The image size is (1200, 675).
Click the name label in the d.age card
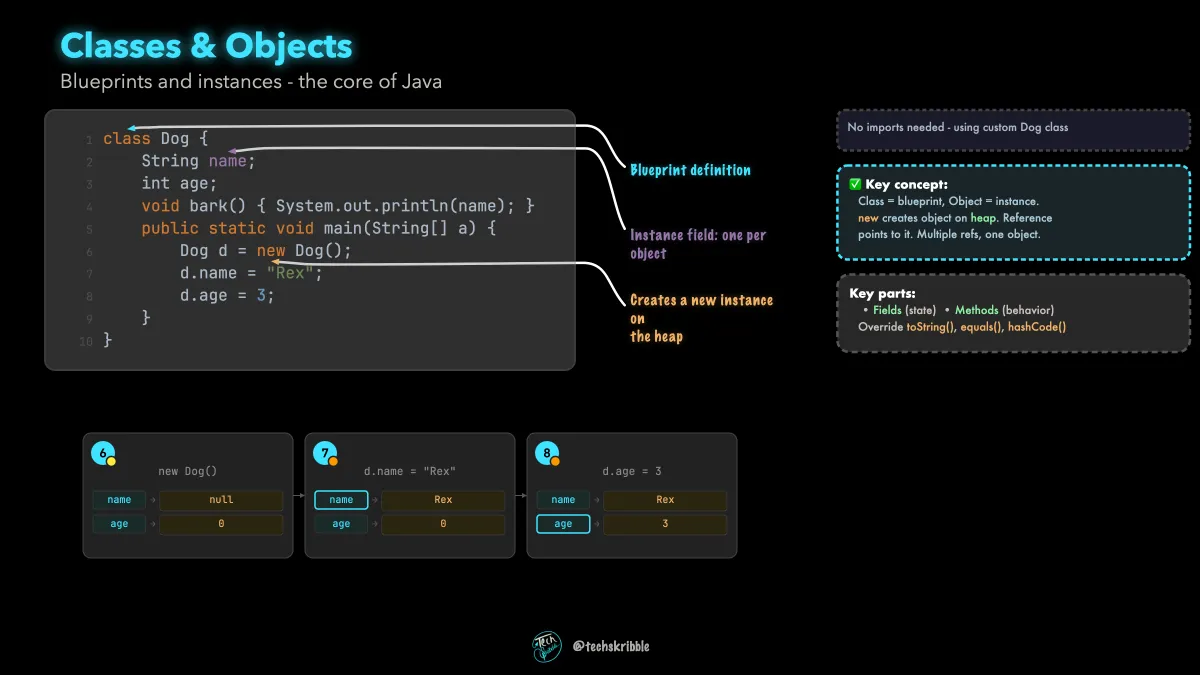pyautogui.click(x=563, y=500)
